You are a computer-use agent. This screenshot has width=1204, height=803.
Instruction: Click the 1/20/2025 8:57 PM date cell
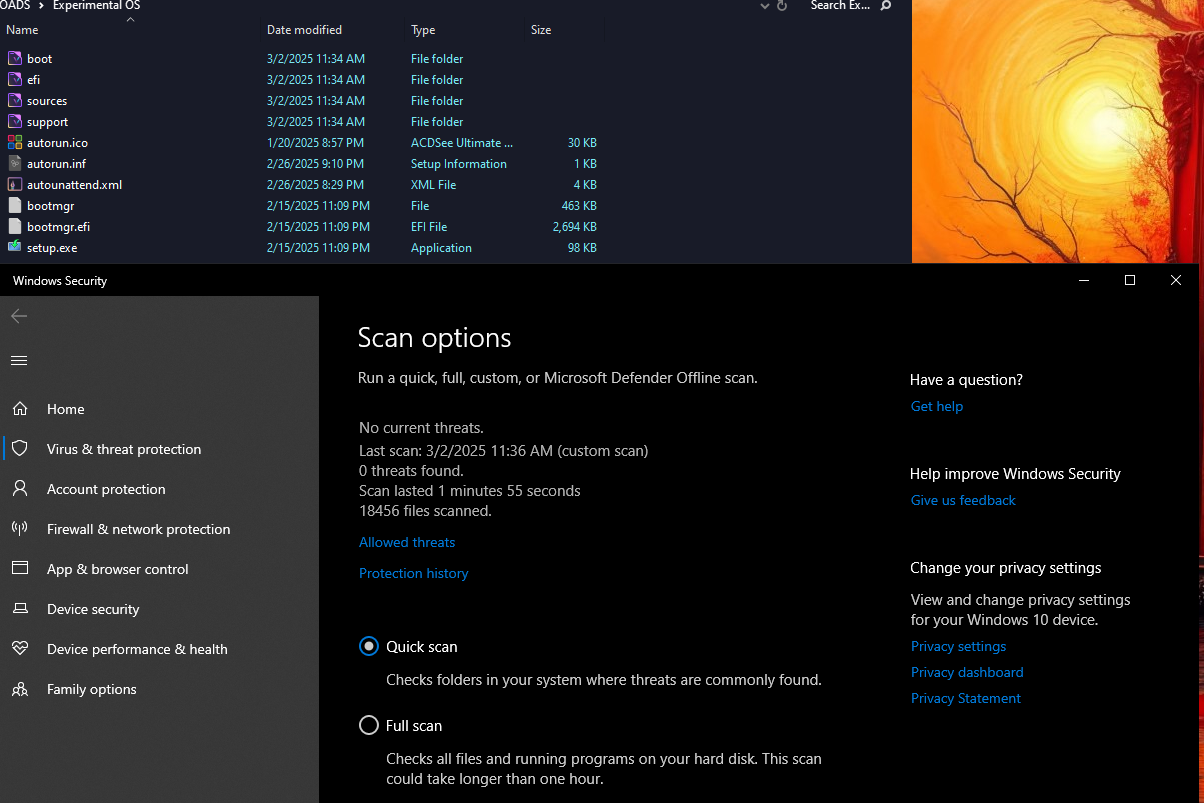click(315, 143)
